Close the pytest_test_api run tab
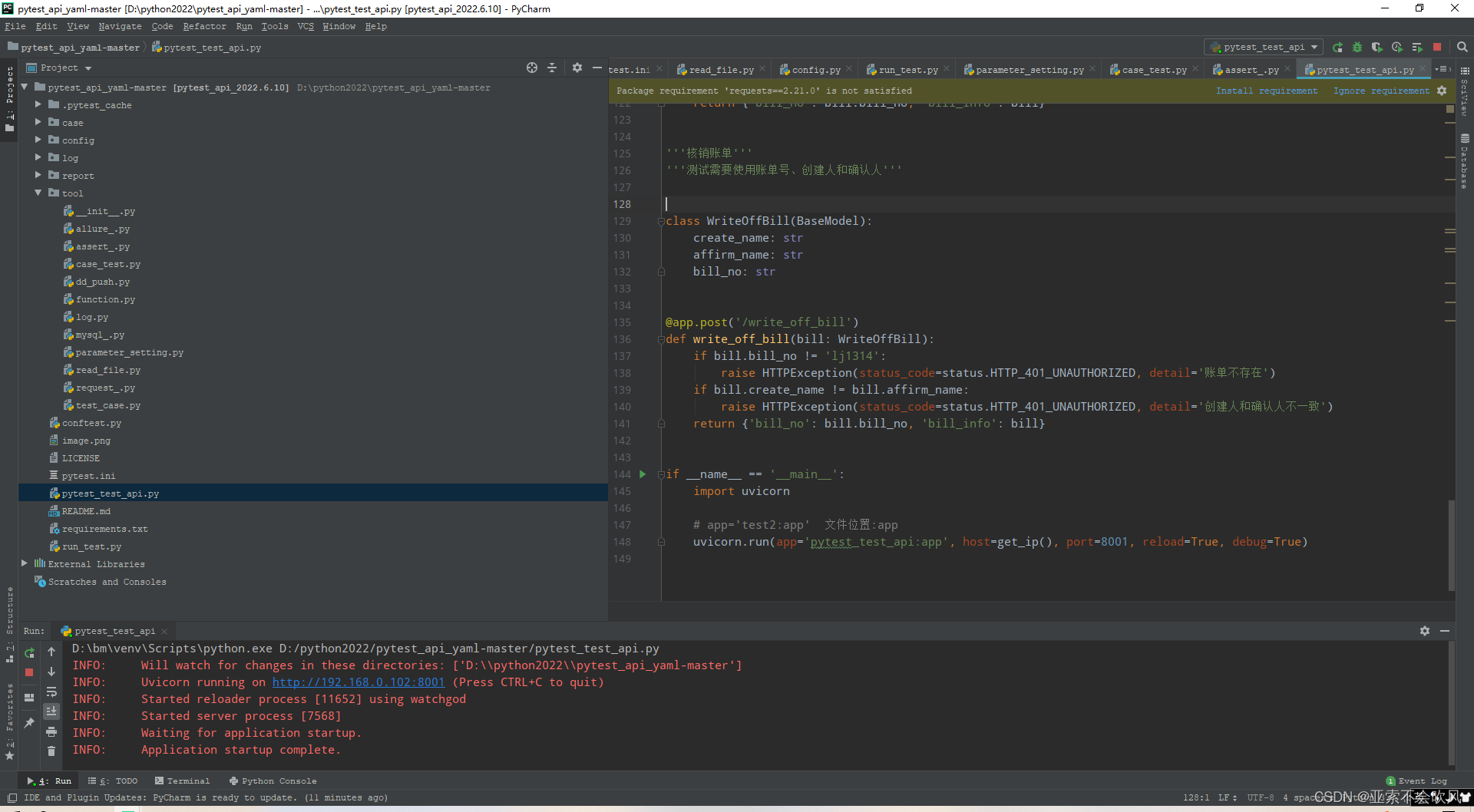Viewport: 1474px width, 812px height. pyautogui.click(x=164, y=632)
